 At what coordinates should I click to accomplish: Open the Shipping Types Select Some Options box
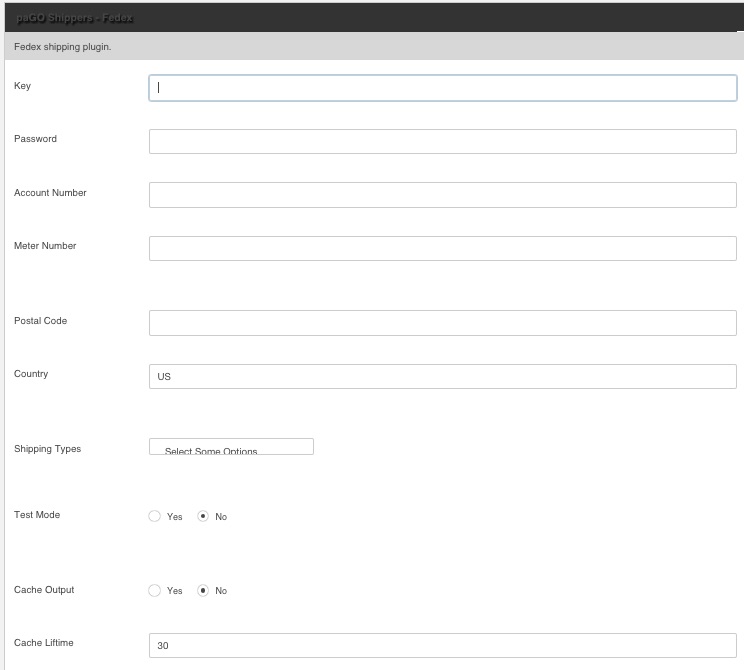231,447
